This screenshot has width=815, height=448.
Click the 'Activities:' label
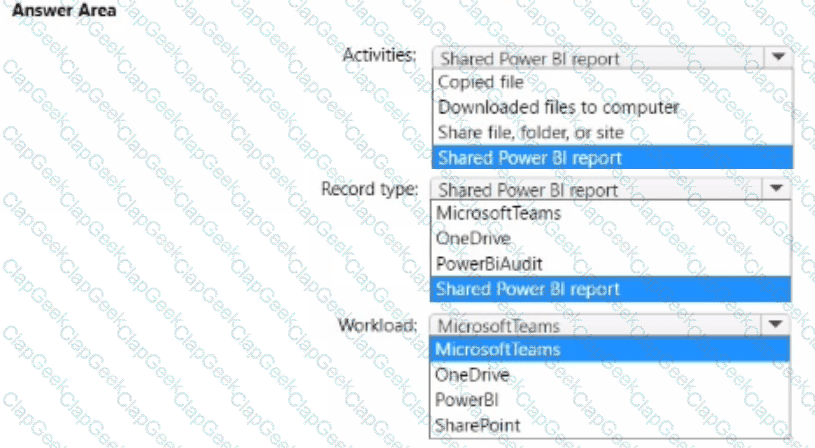[379, 54]
